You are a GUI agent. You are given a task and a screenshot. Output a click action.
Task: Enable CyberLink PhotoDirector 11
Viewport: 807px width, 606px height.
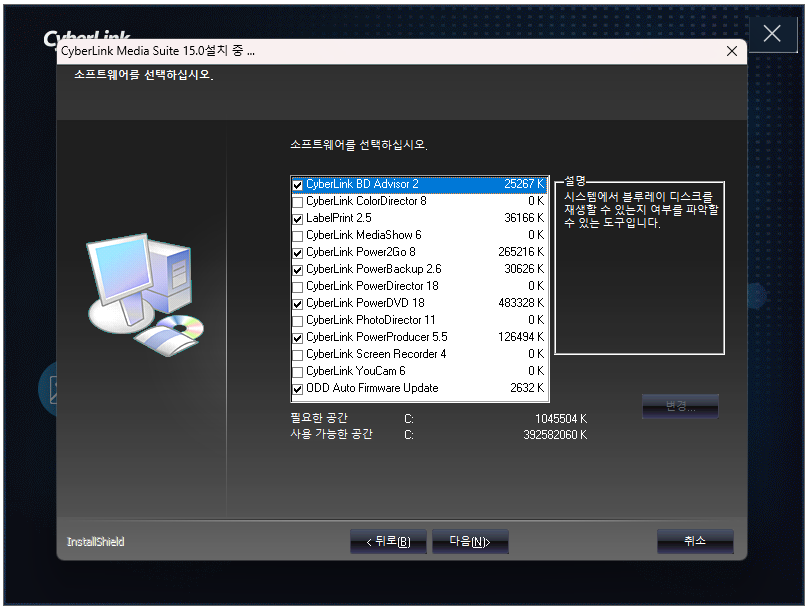(296, 321)
